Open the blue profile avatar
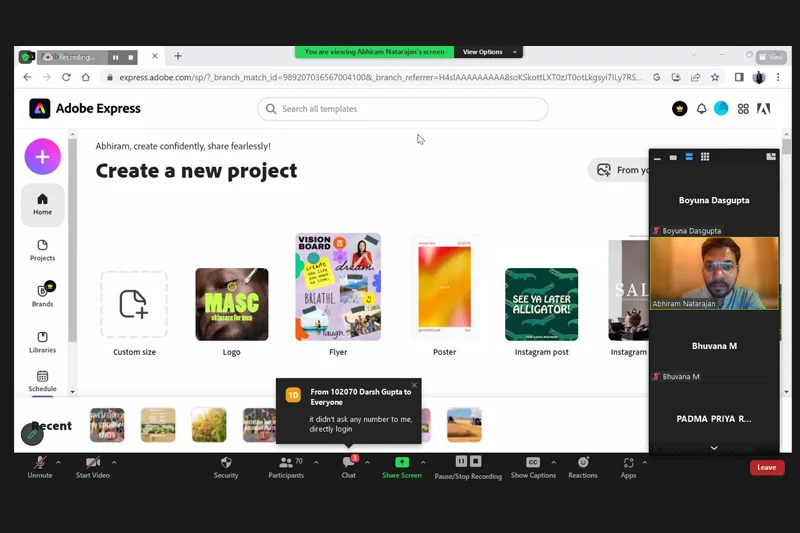The height and width of the screenshot is (533, 800). tap(721, 109)
